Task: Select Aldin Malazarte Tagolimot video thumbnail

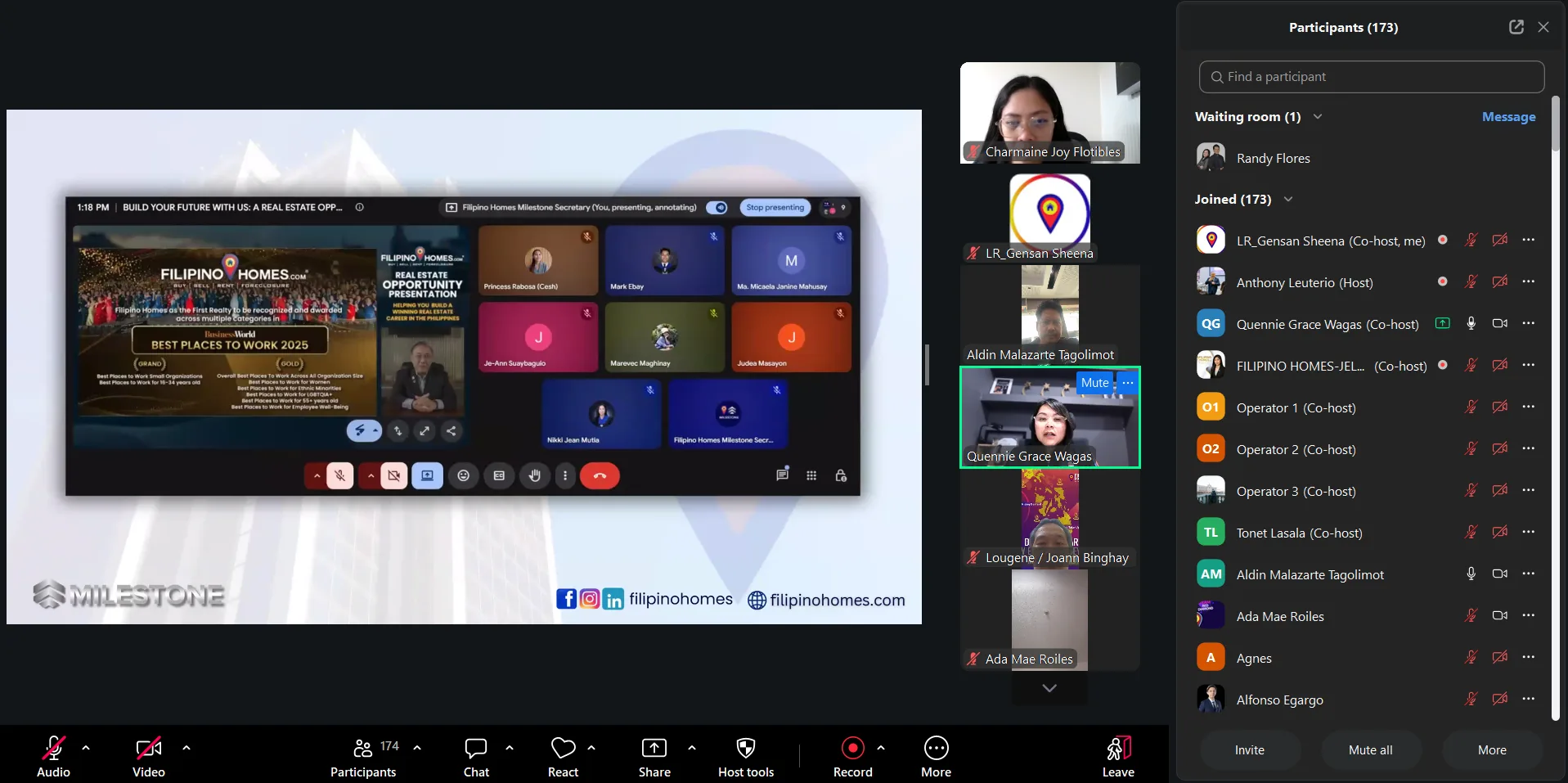Action: coord(1050,316)
